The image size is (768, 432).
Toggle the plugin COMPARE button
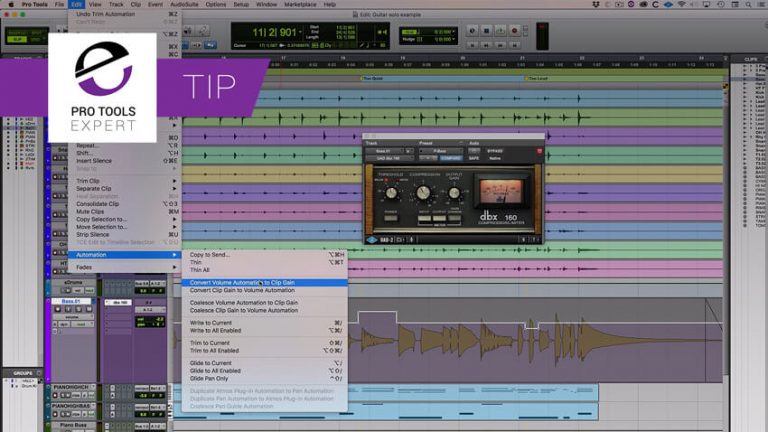[451, 158]
